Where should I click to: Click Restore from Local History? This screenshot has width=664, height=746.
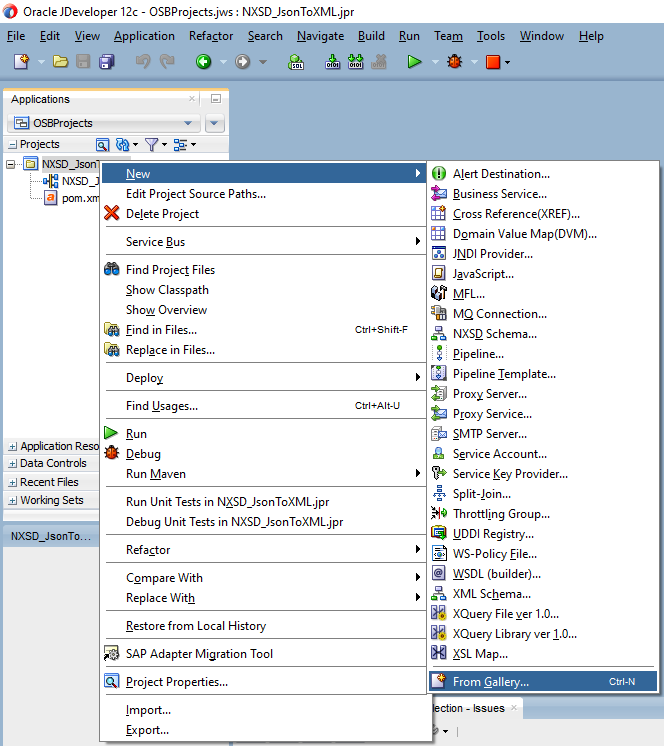(x=264, y=626)
